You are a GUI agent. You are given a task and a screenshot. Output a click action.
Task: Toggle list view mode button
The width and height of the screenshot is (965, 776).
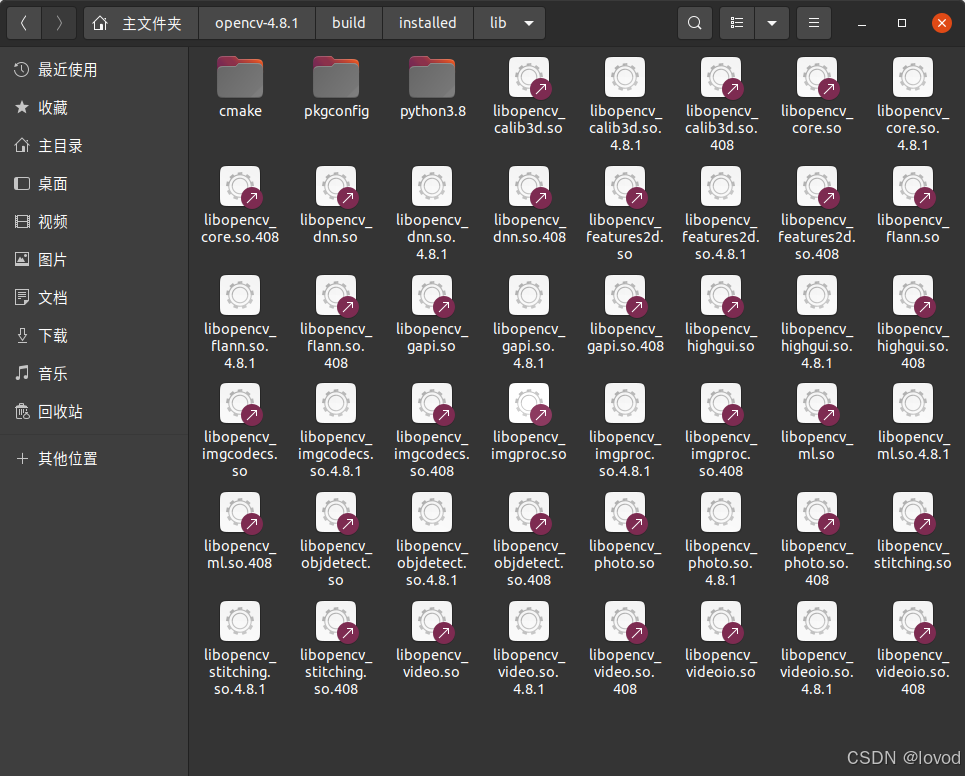[x=737, y=23]
